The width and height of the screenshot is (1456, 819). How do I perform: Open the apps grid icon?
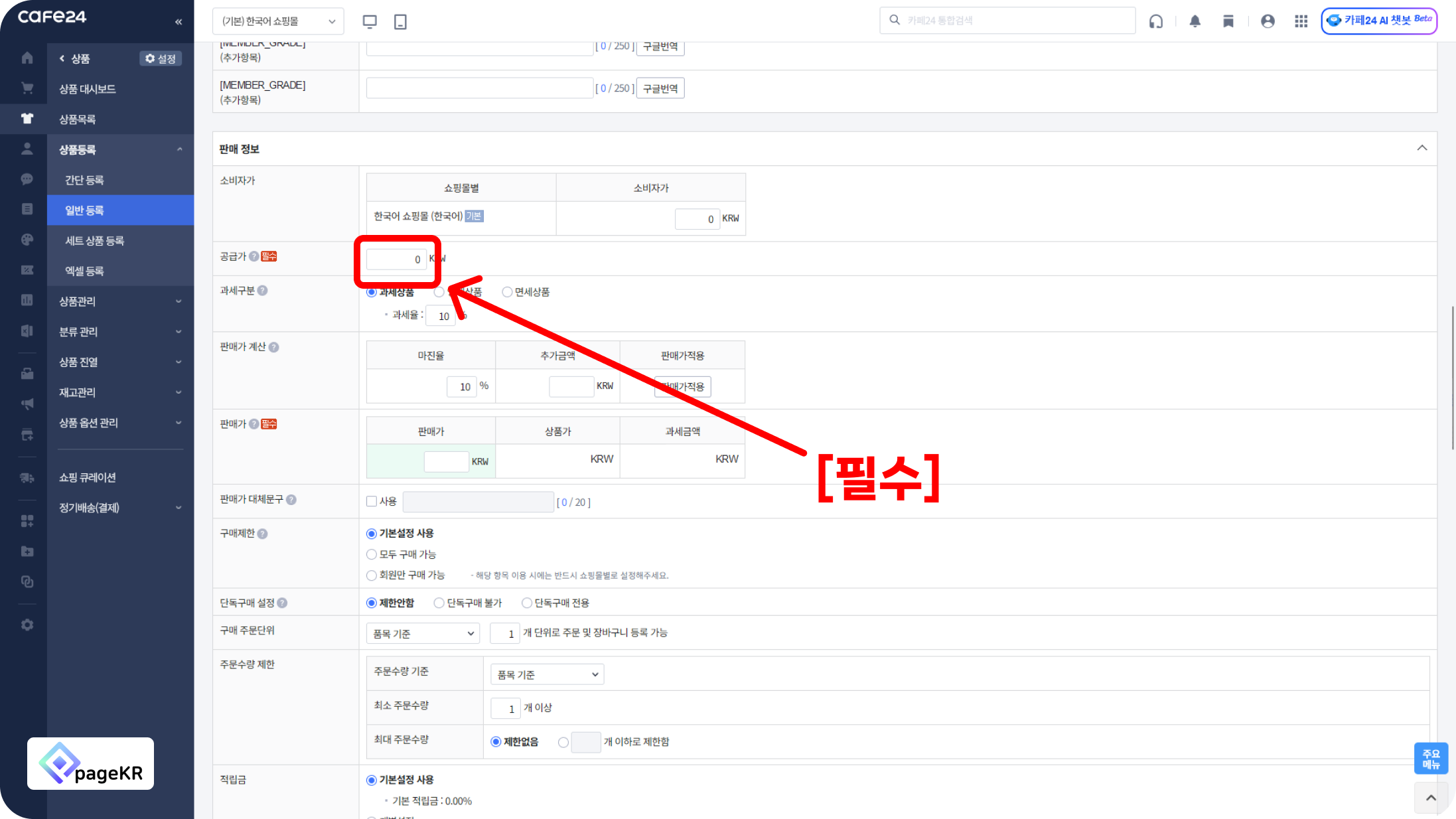pyautogui.click(x=1301, y=21)
